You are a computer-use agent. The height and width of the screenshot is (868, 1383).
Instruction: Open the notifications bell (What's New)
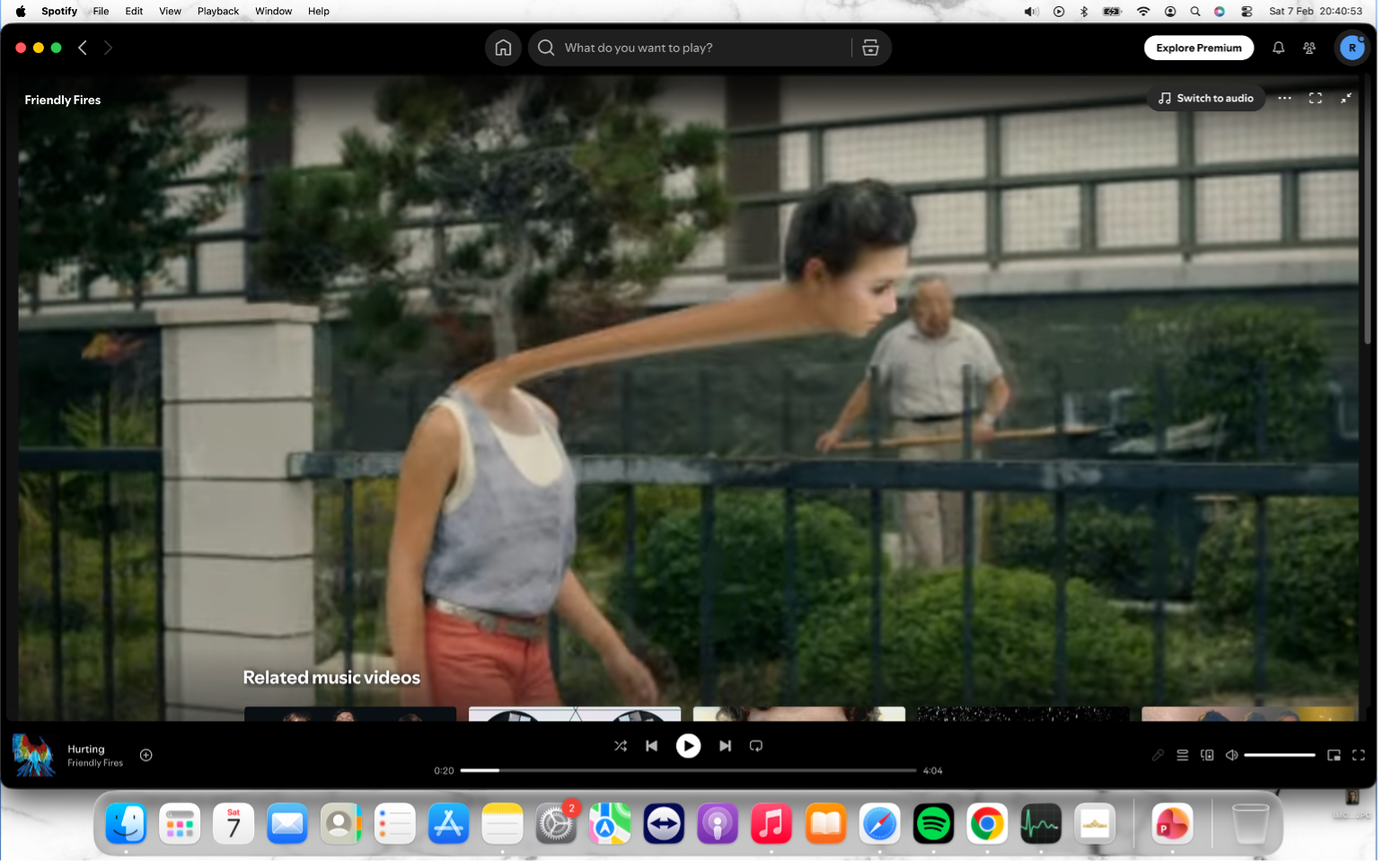(x=1278, y=48)
